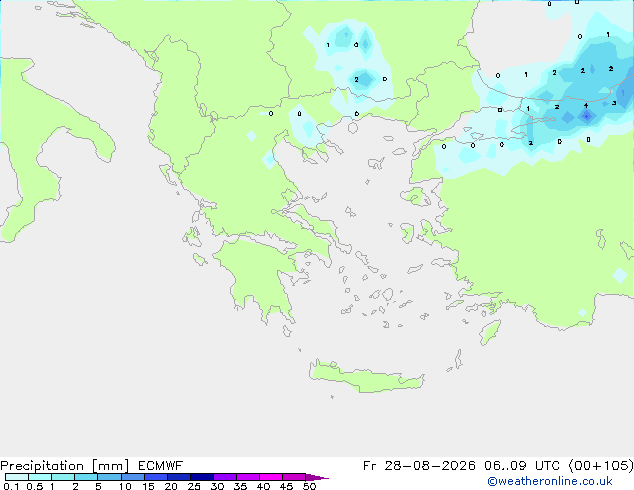This screenshot has height=490, width=634.
Task: Click the '45' legend scale label
Action: (x=286, y=486)
